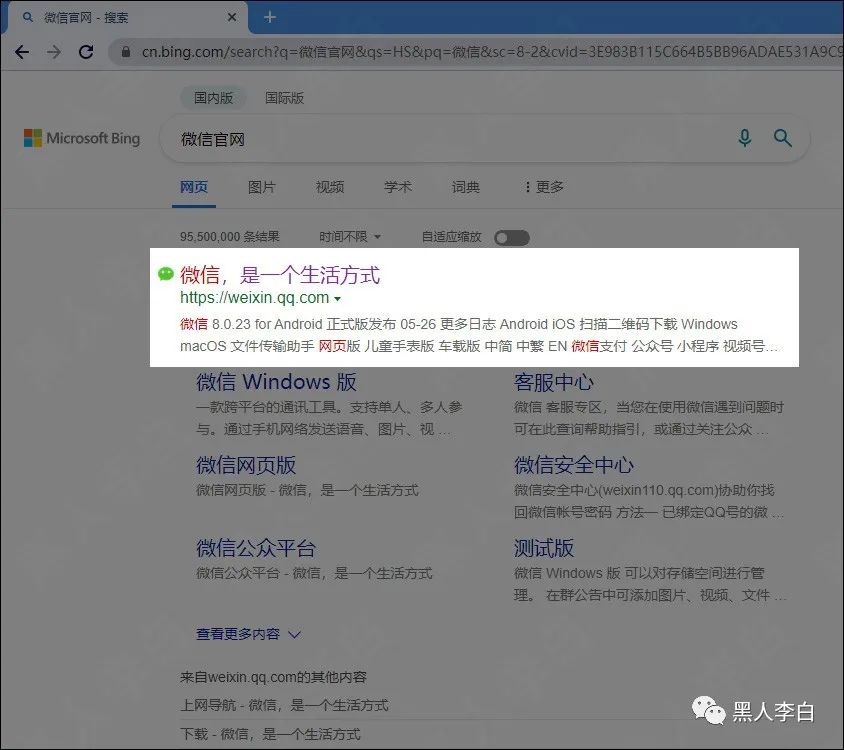This screenshot has width=844, height=750.
Task: Open the 学术 tab
Action: (x=398, y=187)
